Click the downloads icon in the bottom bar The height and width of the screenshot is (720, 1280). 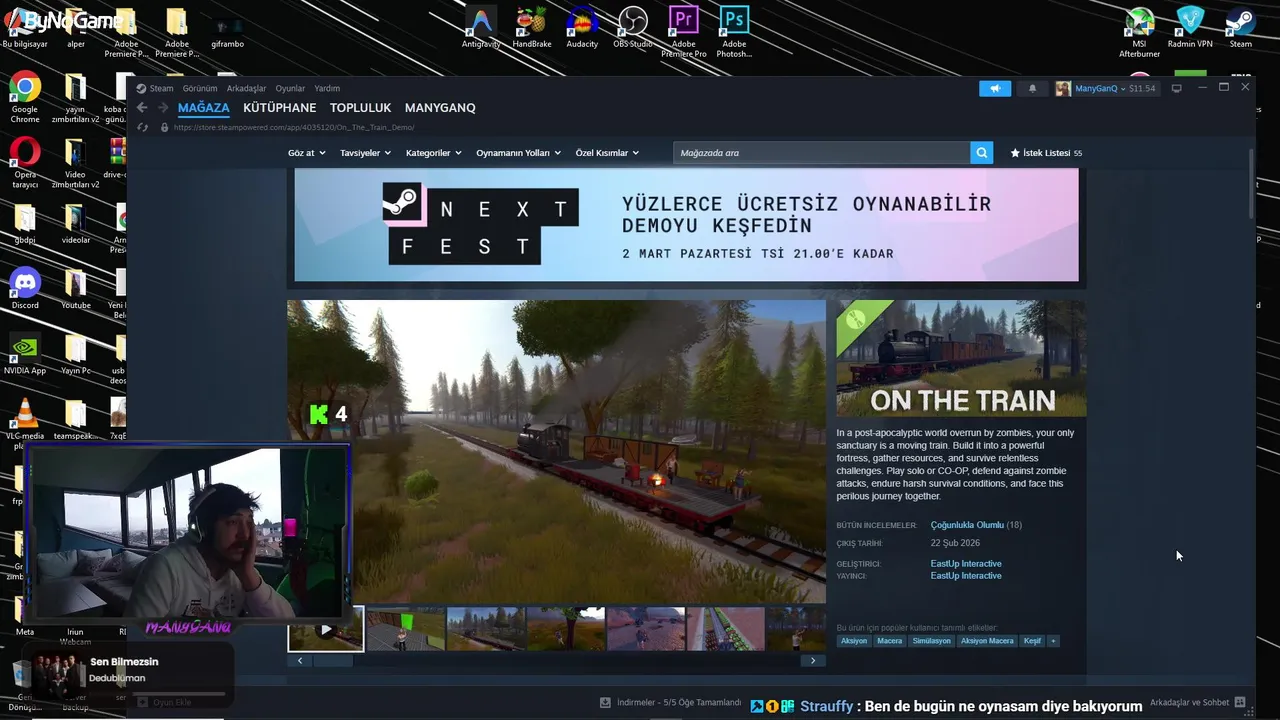(605, 702)
